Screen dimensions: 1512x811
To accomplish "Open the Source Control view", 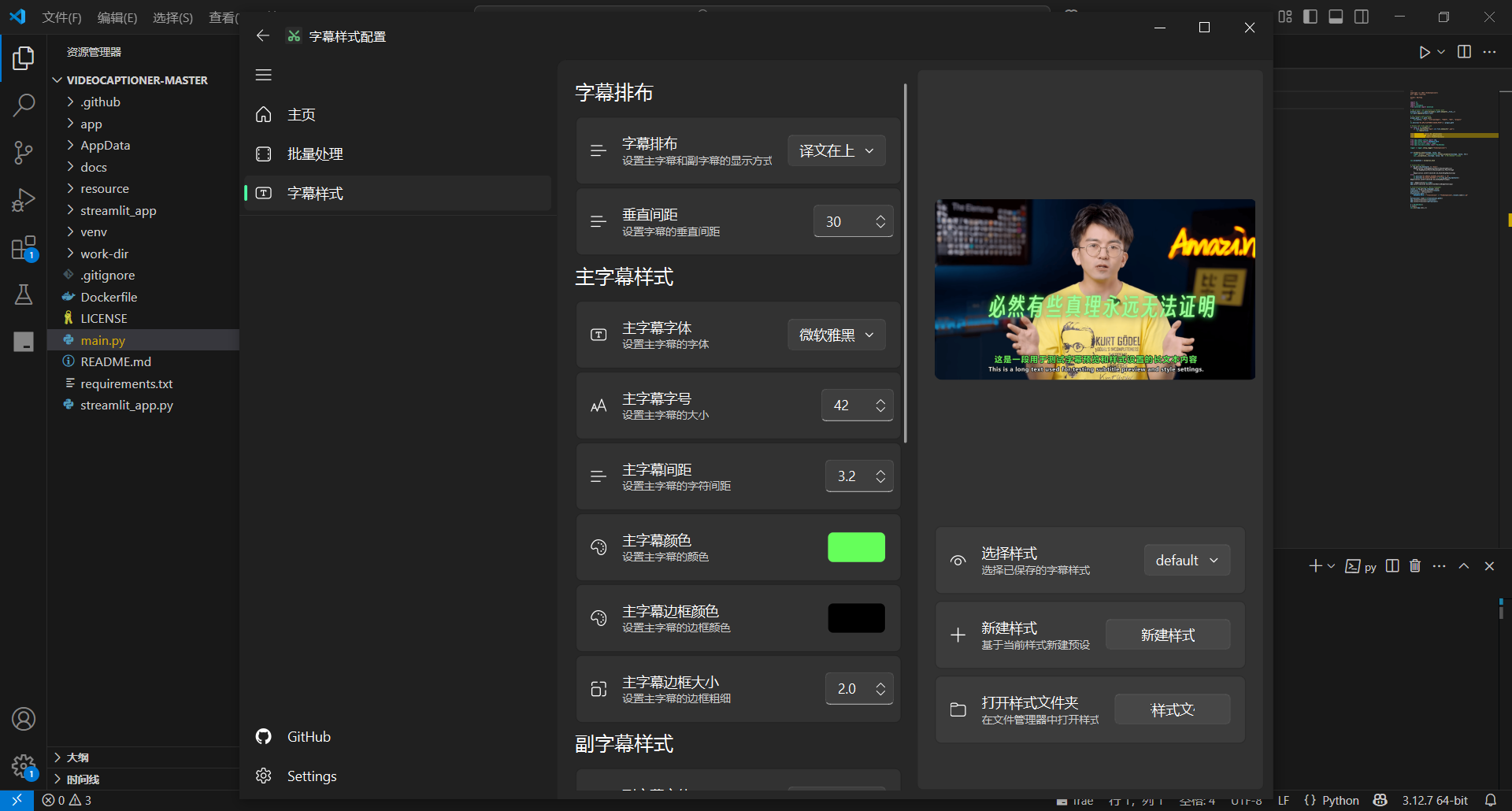I will click(24, 152).
